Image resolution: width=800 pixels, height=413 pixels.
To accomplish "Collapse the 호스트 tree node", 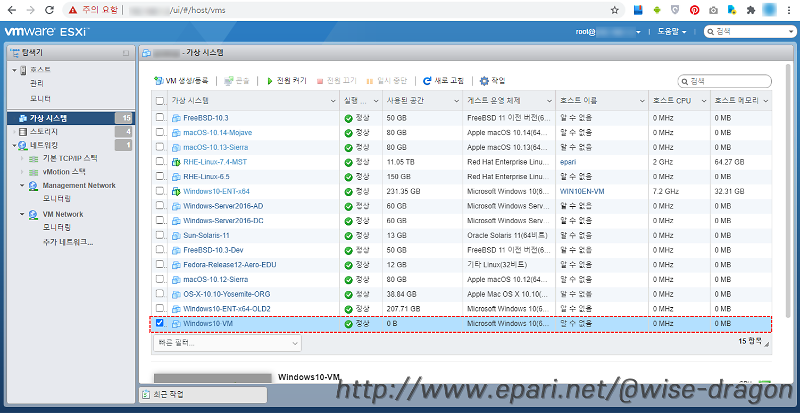I will 14,69.
